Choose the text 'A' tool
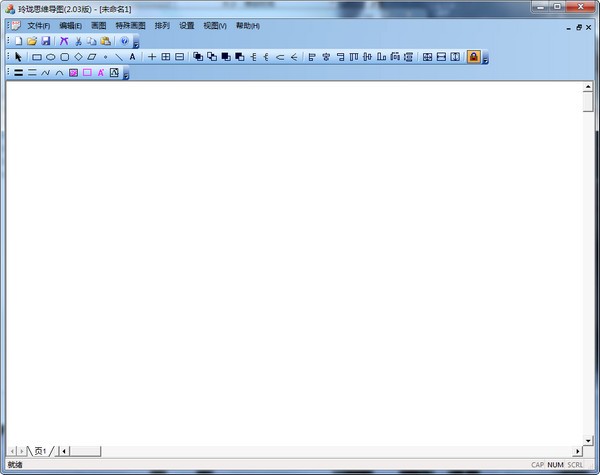This screenshot has height=475, width=600. 132,57
